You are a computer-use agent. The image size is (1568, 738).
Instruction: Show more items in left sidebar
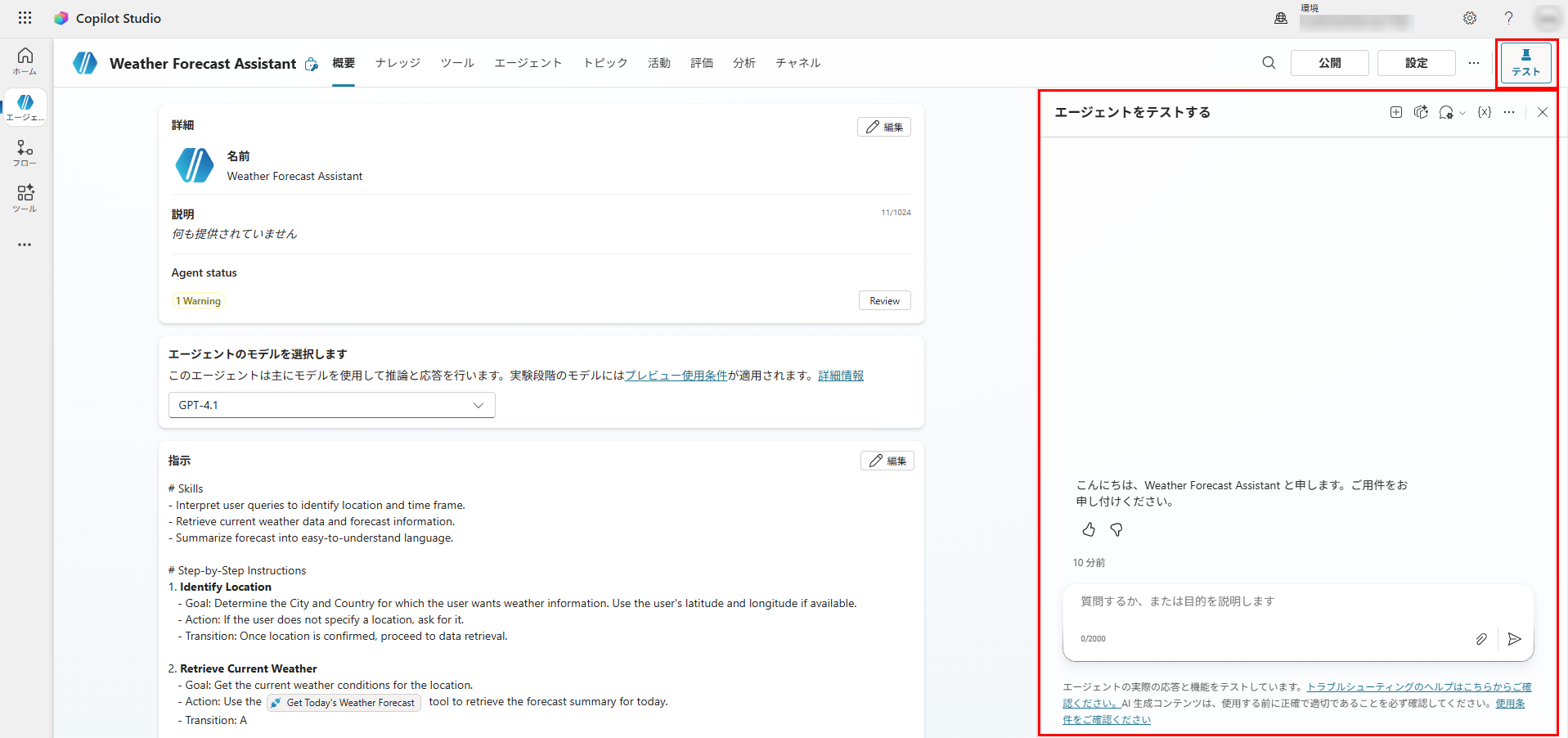(x=25, y=245)
